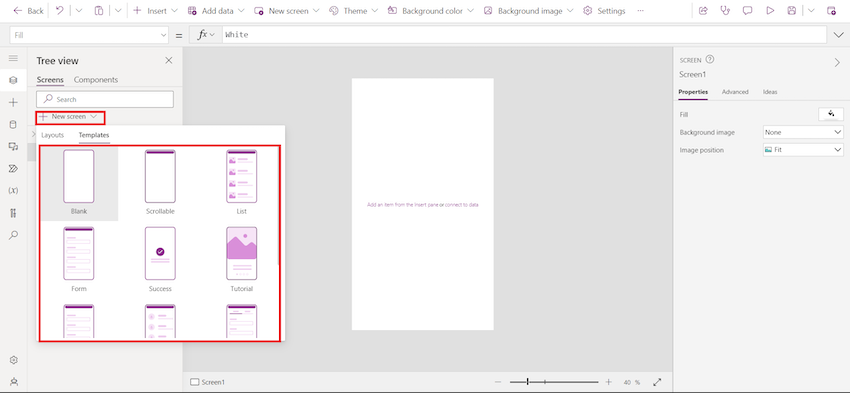Open Background image None dropdown in properties
Screen dimensions: 850x393
coord(803,132)
